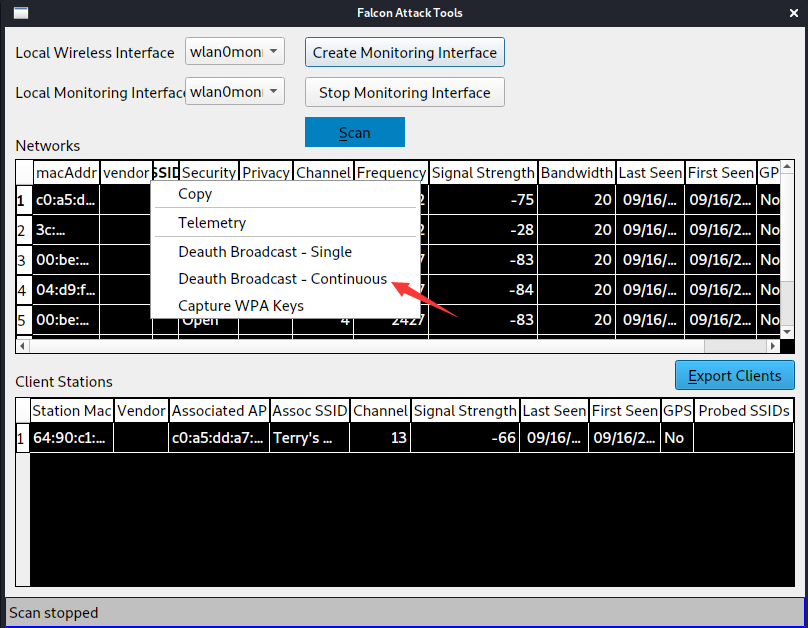The height and width of the screenshot is (628, 808).
Task: Open Local Wireless Interface dropdown
Action: point(235,52)
